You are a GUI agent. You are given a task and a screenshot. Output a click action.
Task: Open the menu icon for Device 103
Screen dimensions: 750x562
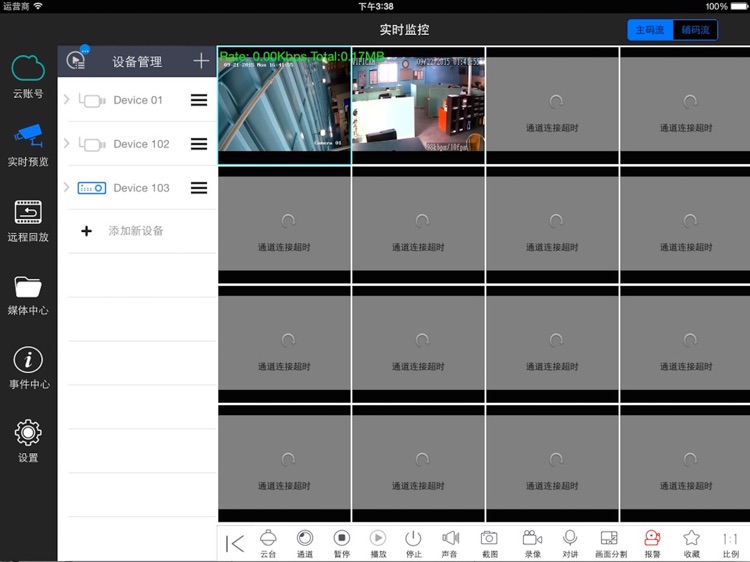coord(199,188)
